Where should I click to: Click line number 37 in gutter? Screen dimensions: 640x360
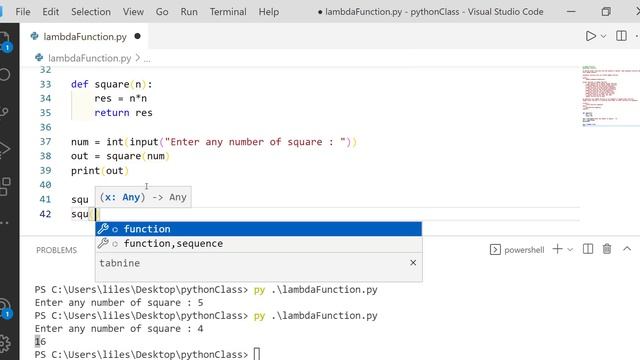coord(45,142)
